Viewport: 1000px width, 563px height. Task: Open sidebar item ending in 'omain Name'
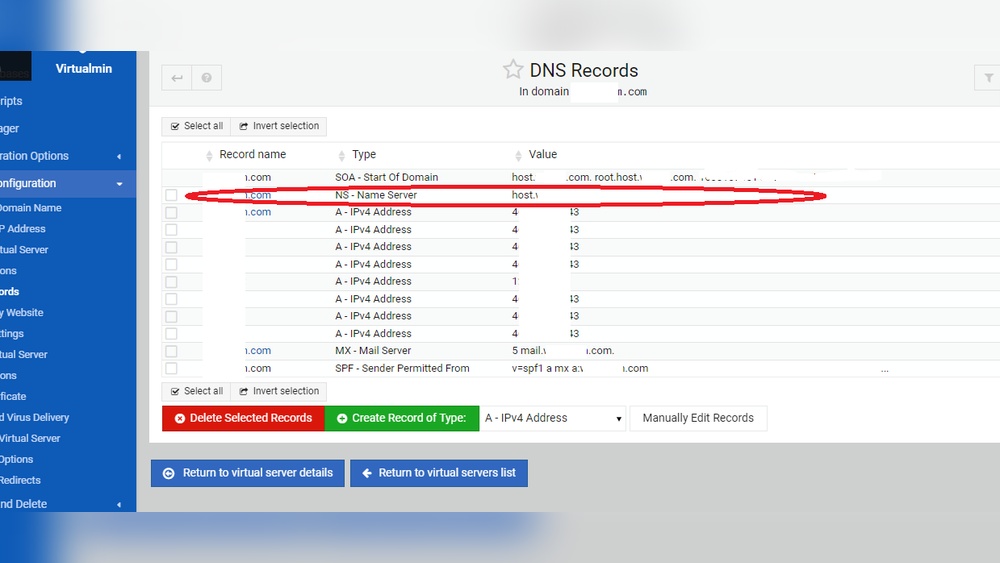pos(31,208)
